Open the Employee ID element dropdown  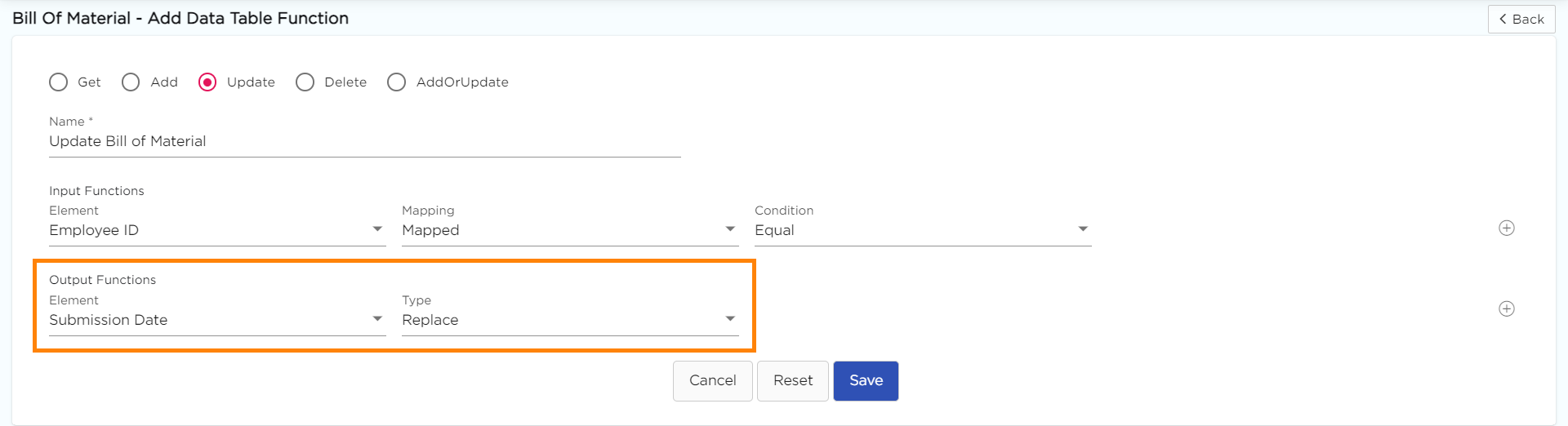point(216,230)
